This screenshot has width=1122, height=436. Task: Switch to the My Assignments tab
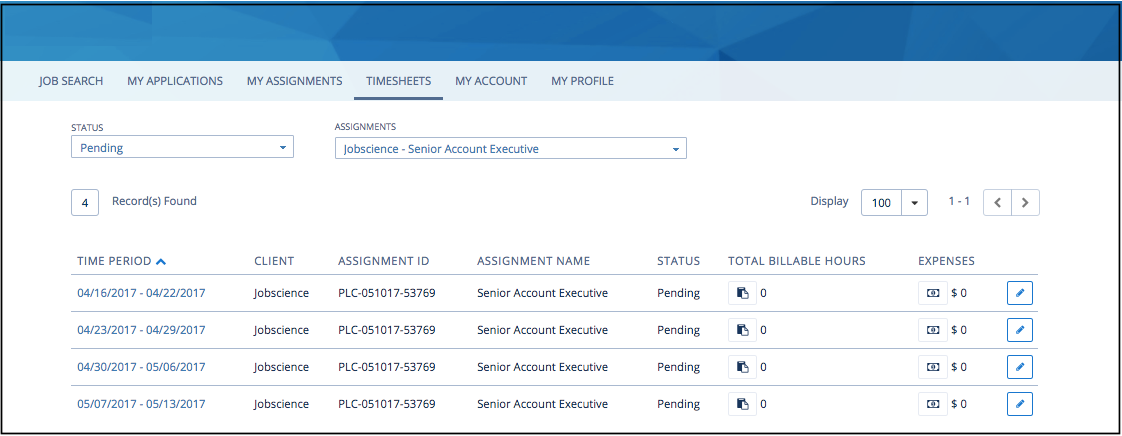pos(294,81)
